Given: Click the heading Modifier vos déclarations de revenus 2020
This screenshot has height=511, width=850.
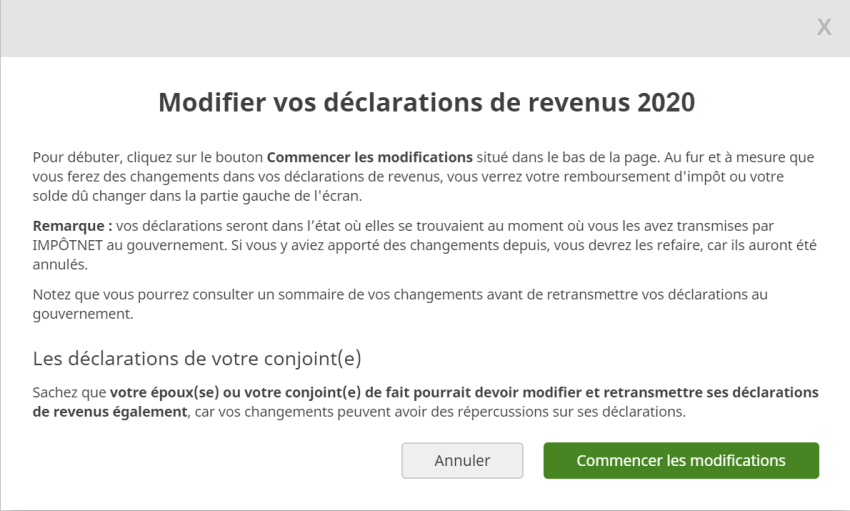Looking at the screenshot, I should pos(426,104).
